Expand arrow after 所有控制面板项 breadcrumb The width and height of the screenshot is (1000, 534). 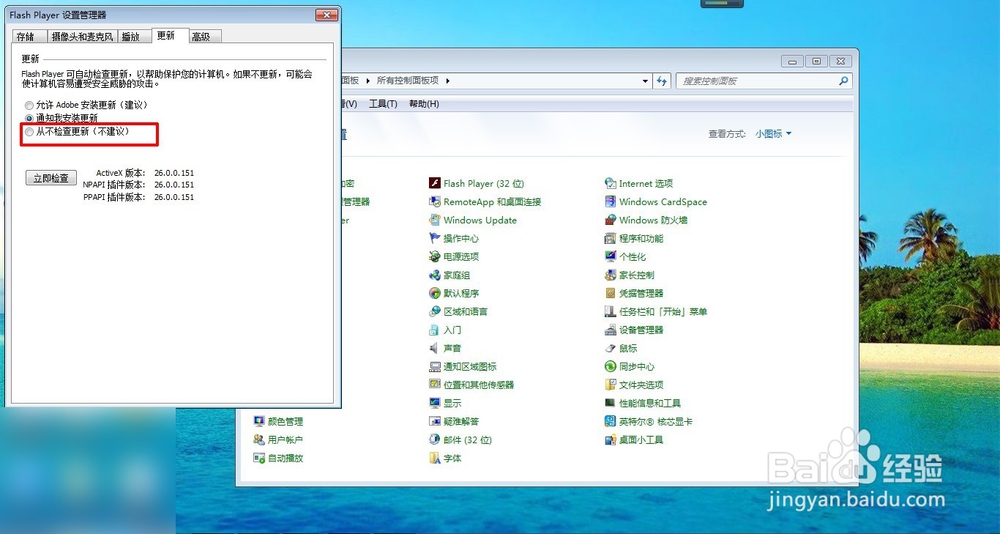(x=448, y=81)
